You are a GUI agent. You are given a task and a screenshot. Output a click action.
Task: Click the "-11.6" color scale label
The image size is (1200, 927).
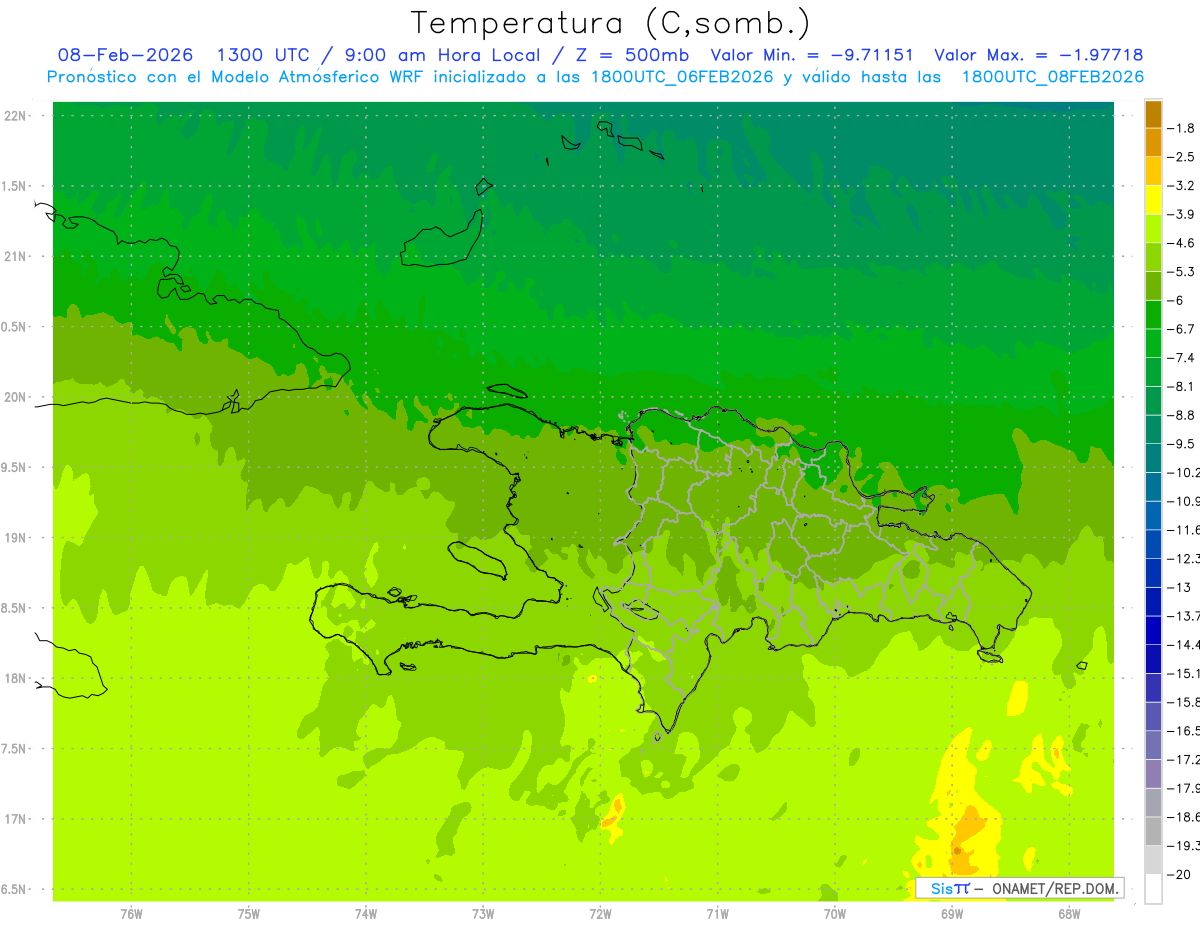click(1185, 530)
